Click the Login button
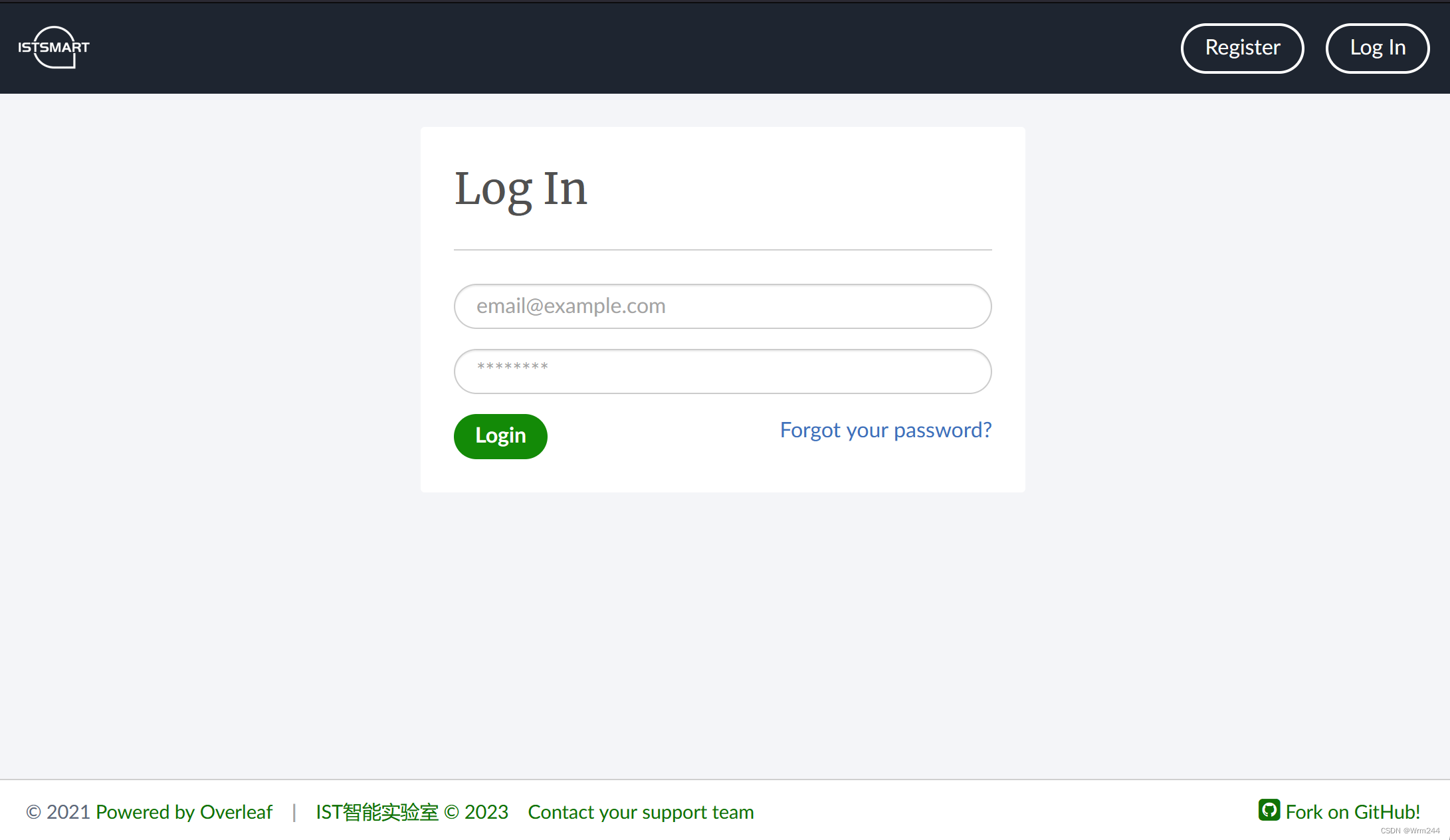The height and width of the screenshot is (840, 1450). tap(500, 436)
